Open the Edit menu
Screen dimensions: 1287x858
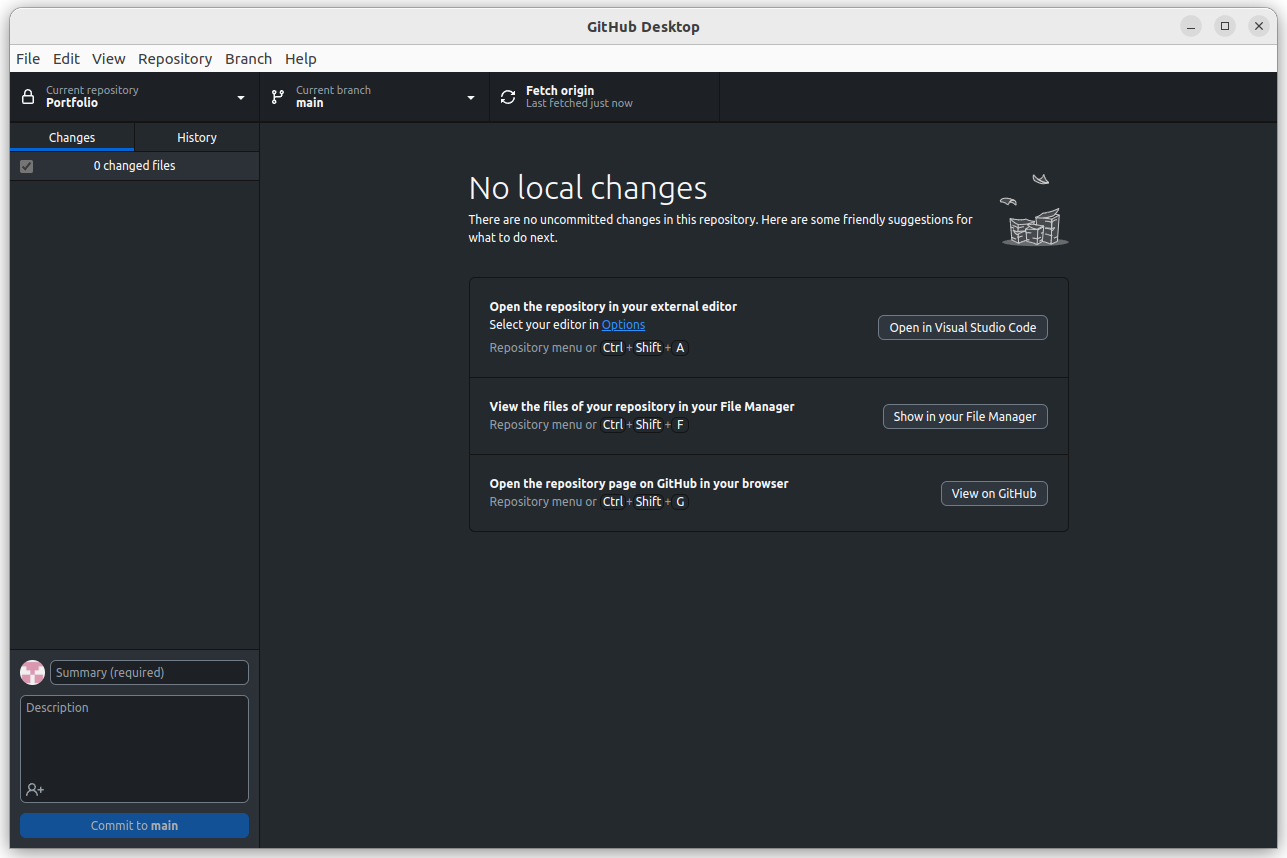[x=66, y=59]
